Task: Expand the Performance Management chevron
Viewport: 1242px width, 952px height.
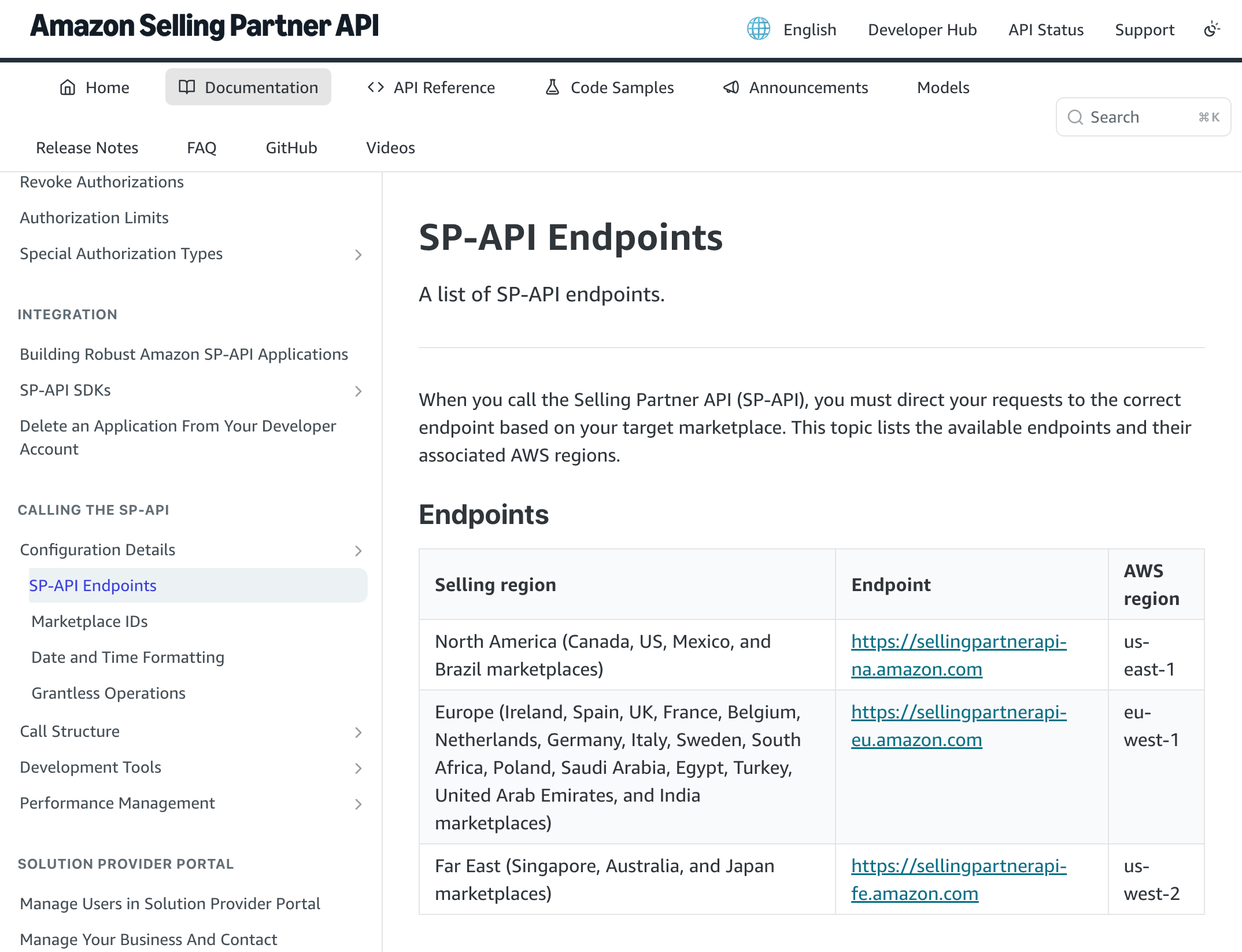Action: tap(358, 804)
